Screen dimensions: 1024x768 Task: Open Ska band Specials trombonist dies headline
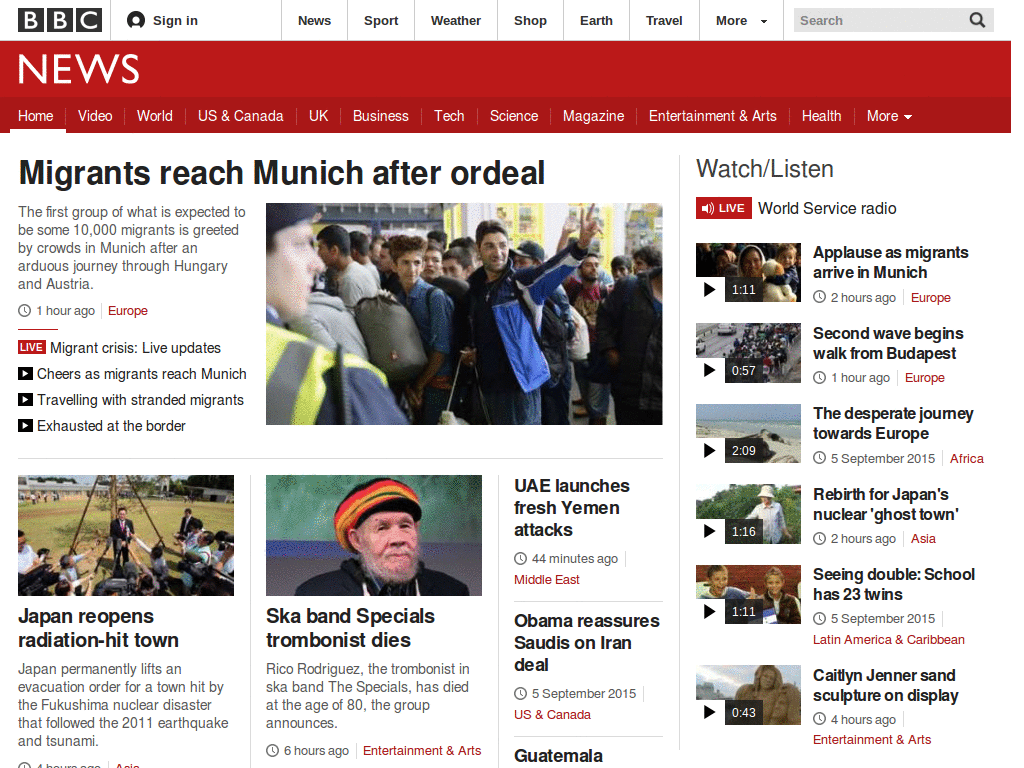pos(350,628)
